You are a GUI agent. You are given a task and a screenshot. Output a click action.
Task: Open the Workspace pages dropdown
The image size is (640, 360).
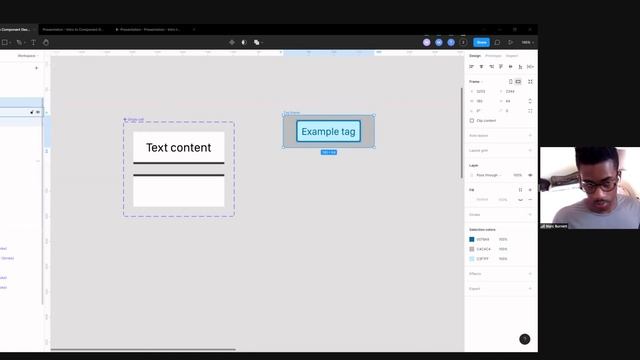[28, 56]
